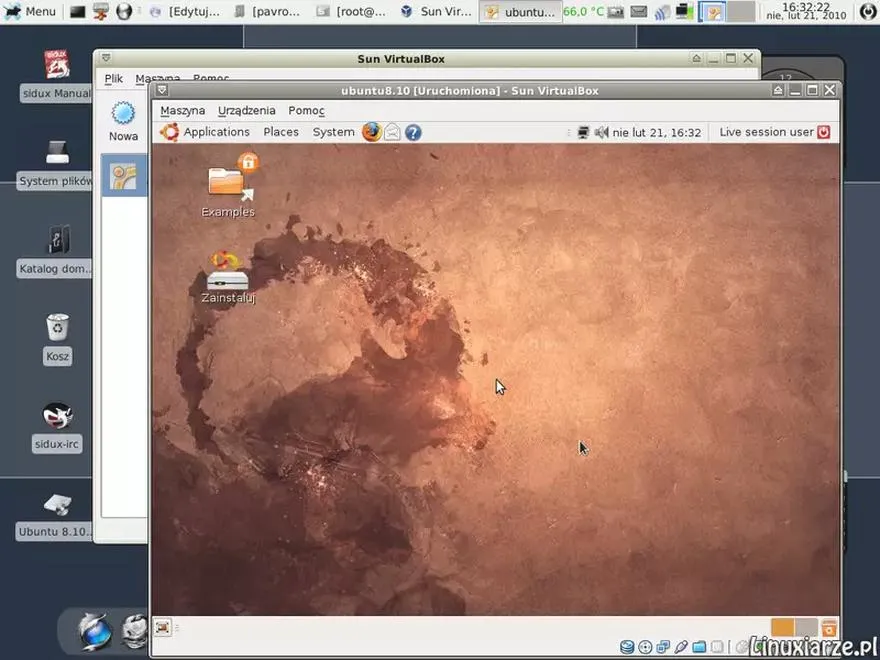Select the virtual machine entry in VirtualBox list

coord(124,176)
